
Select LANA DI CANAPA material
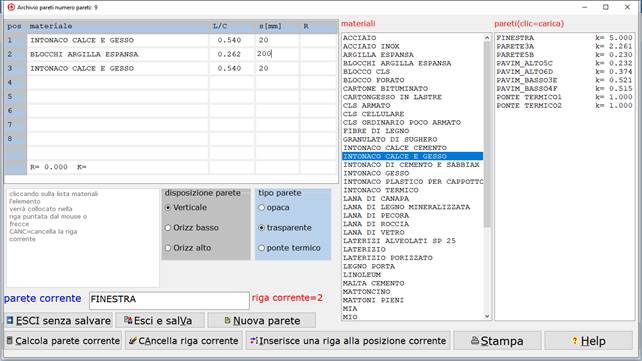pyautogui.click(x=412, y=199)
